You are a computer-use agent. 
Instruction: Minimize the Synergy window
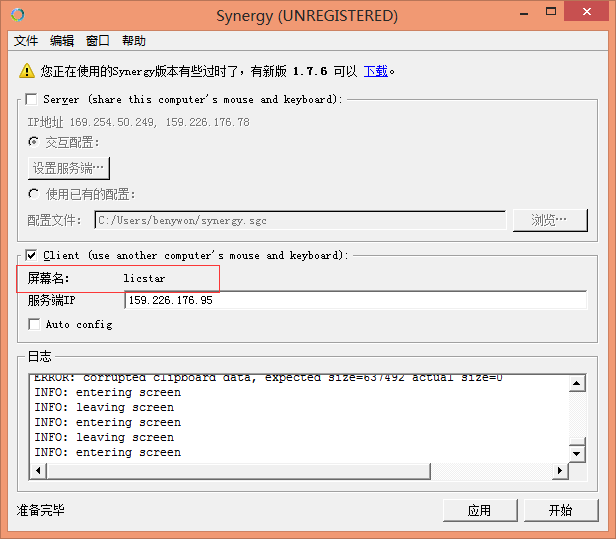tap(524, 14)
